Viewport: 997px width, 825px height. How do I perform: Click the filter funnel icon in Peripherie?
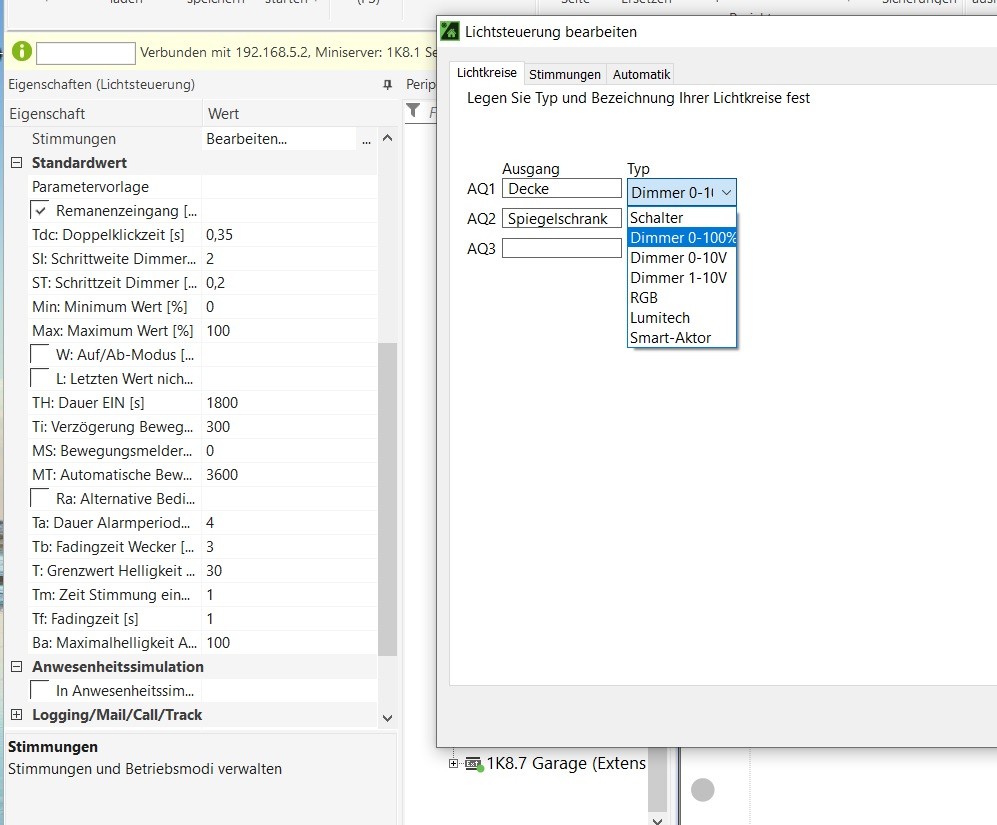click(x=413, y=111)
